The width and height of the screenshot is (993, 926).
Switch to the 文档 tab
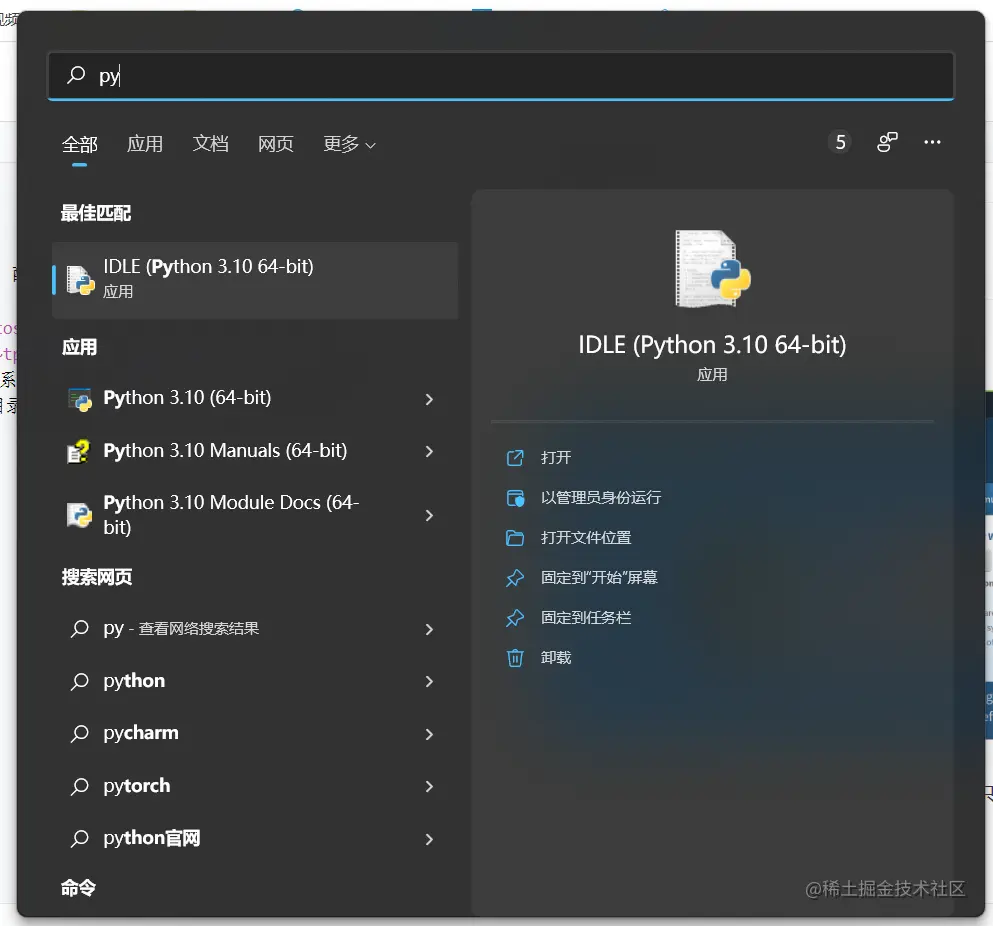(x=210, y=144)
